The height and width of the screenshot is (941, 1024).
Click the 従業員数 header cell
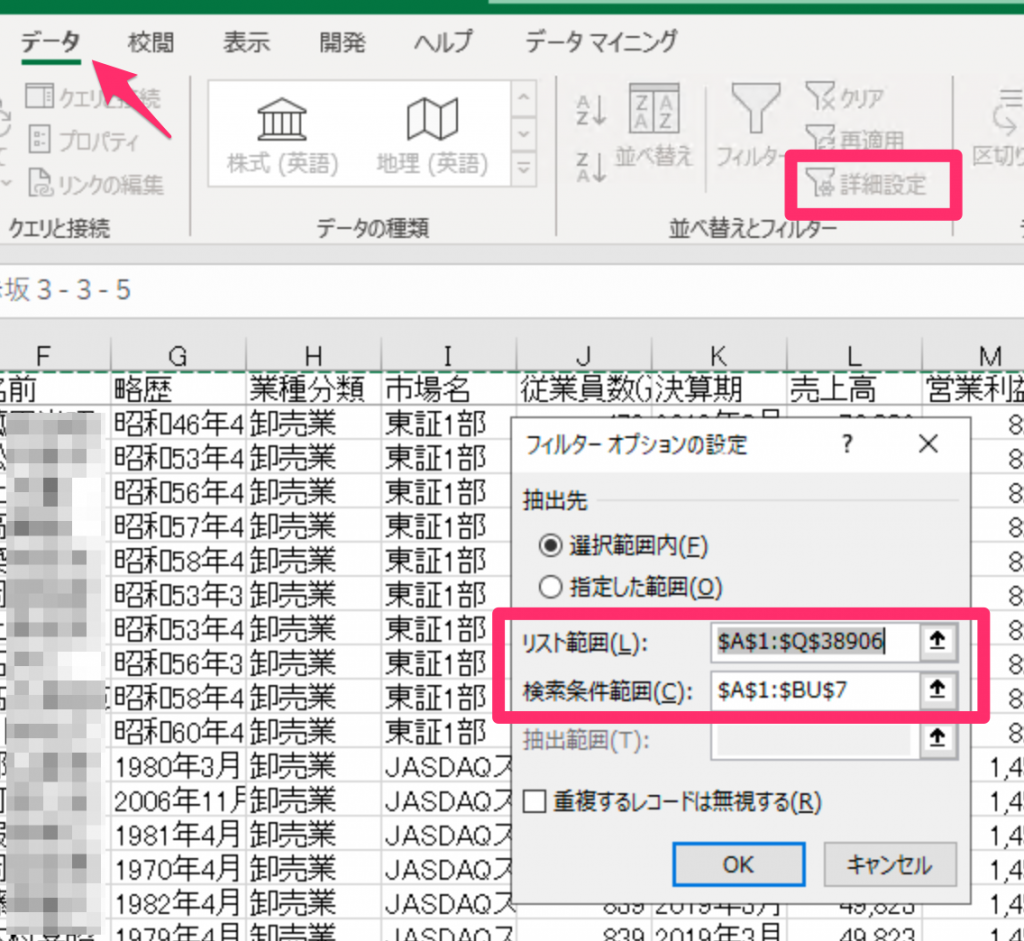click(583, 390)
